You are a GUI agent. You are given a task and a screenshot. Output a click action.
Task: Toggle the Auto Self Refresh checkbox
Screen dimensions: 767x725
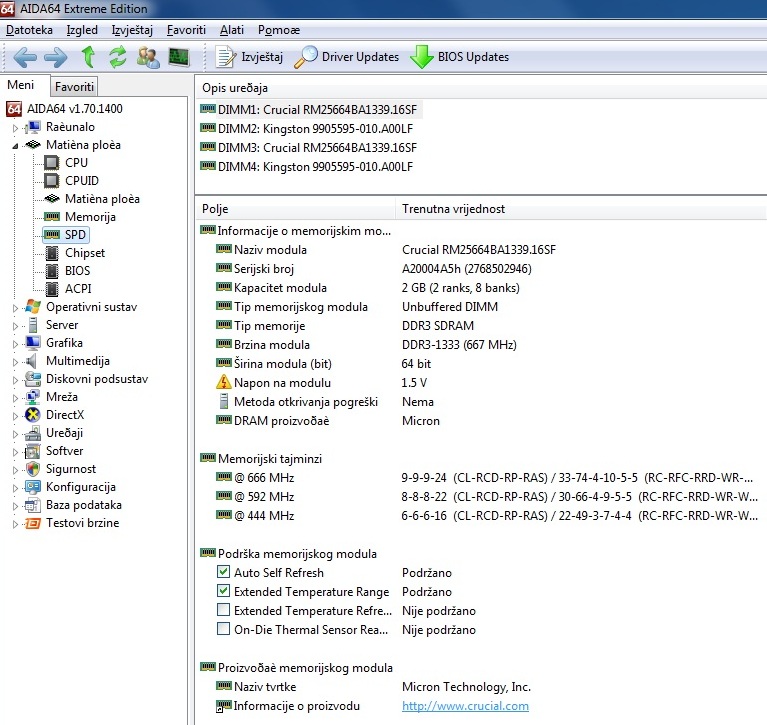pyautogui.click(x=224, y=573)
